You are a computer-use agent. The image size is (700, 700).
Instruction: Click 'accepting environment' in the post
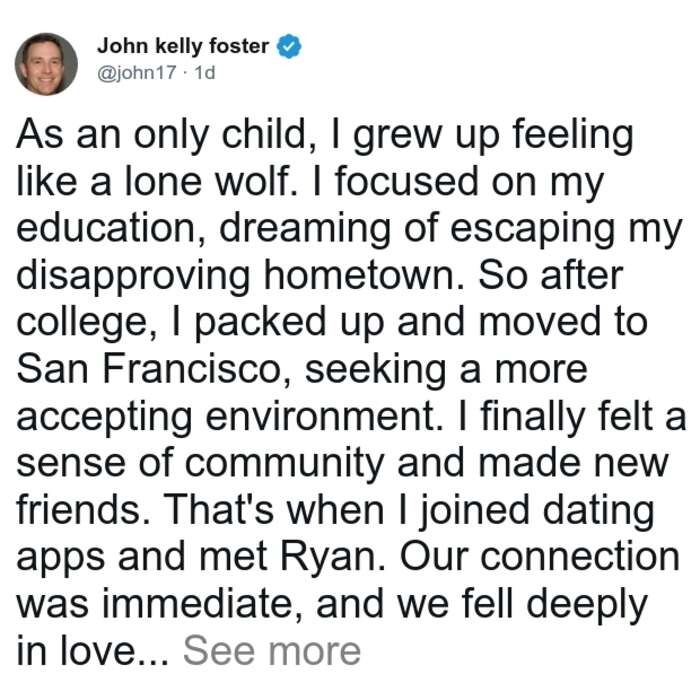click(230, 419)
